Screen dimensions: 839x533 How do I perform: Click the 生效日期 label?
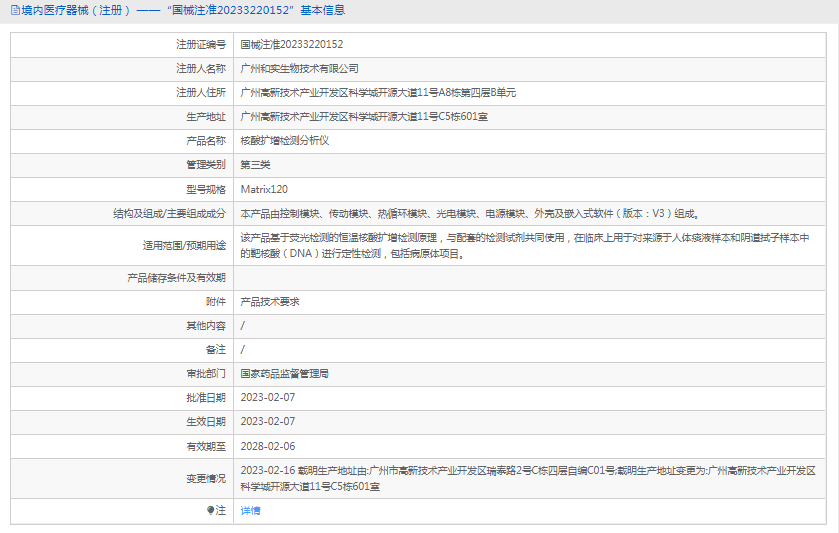(206, 422)
